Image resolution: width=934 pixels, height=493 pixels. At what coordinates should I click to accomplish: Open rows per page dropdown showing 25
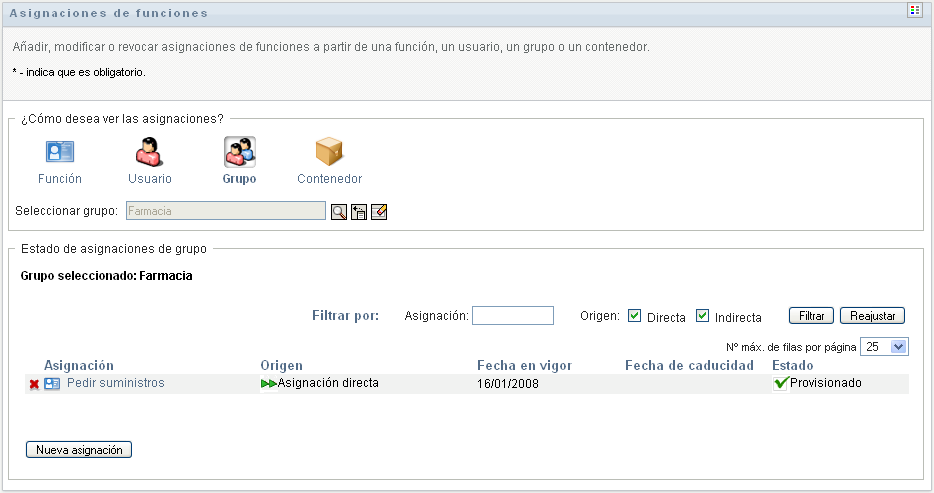click(x=884, y=347)
